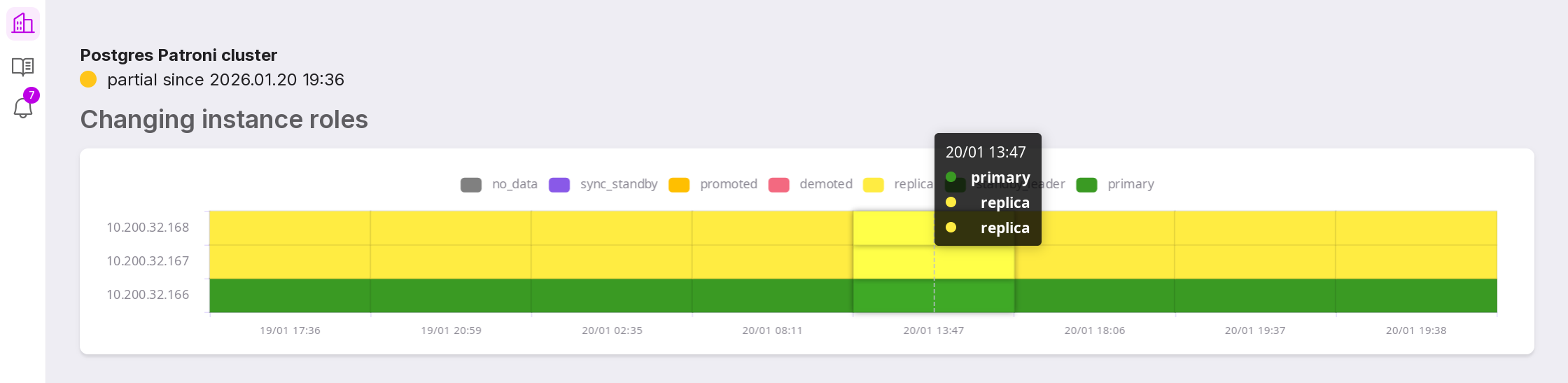Click the Changing instance roles heading
The height and width of the screenshot is (383, 1568).
click(224, 120)
